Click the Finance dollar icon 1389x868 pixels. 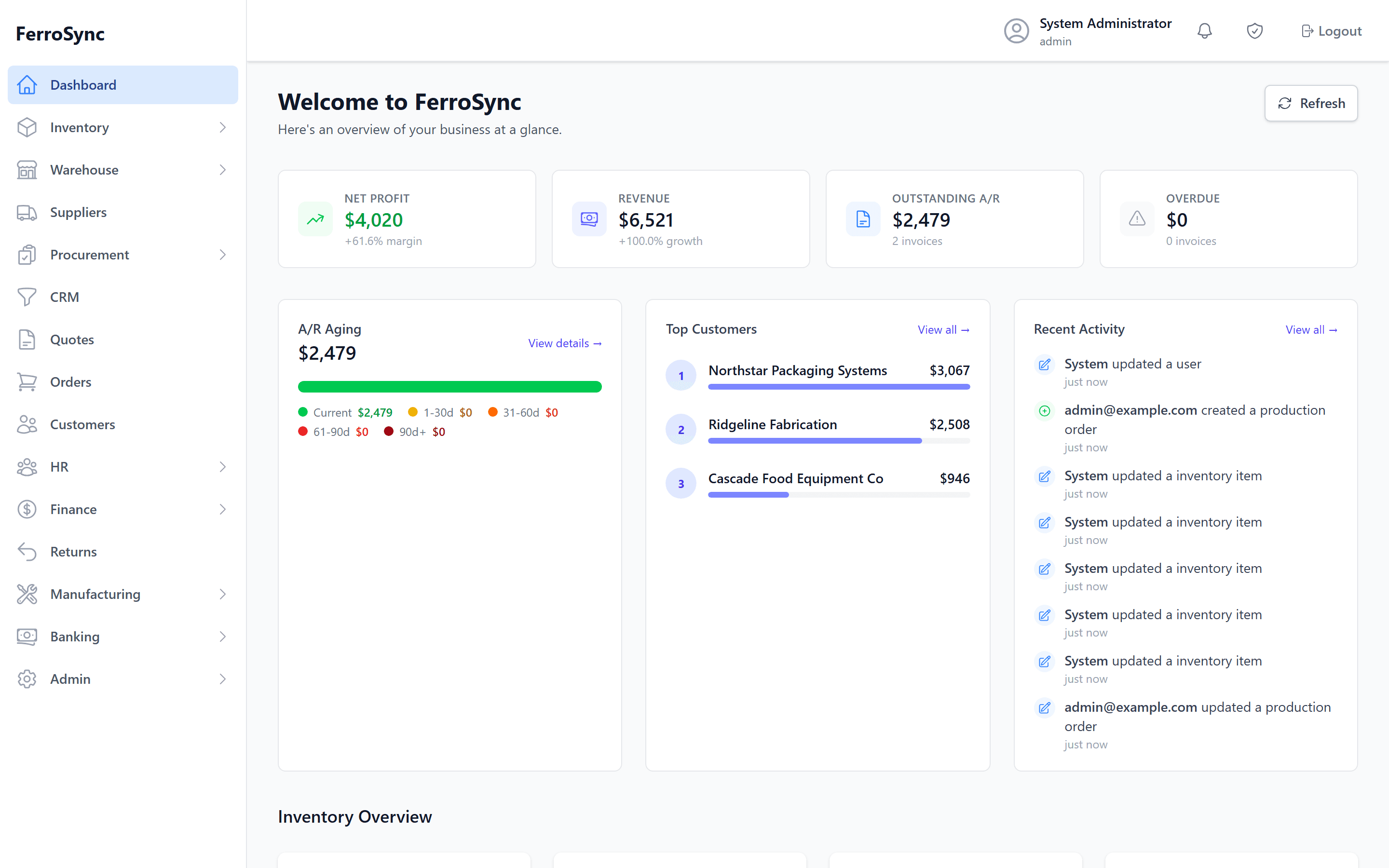[x=27, y=510]
